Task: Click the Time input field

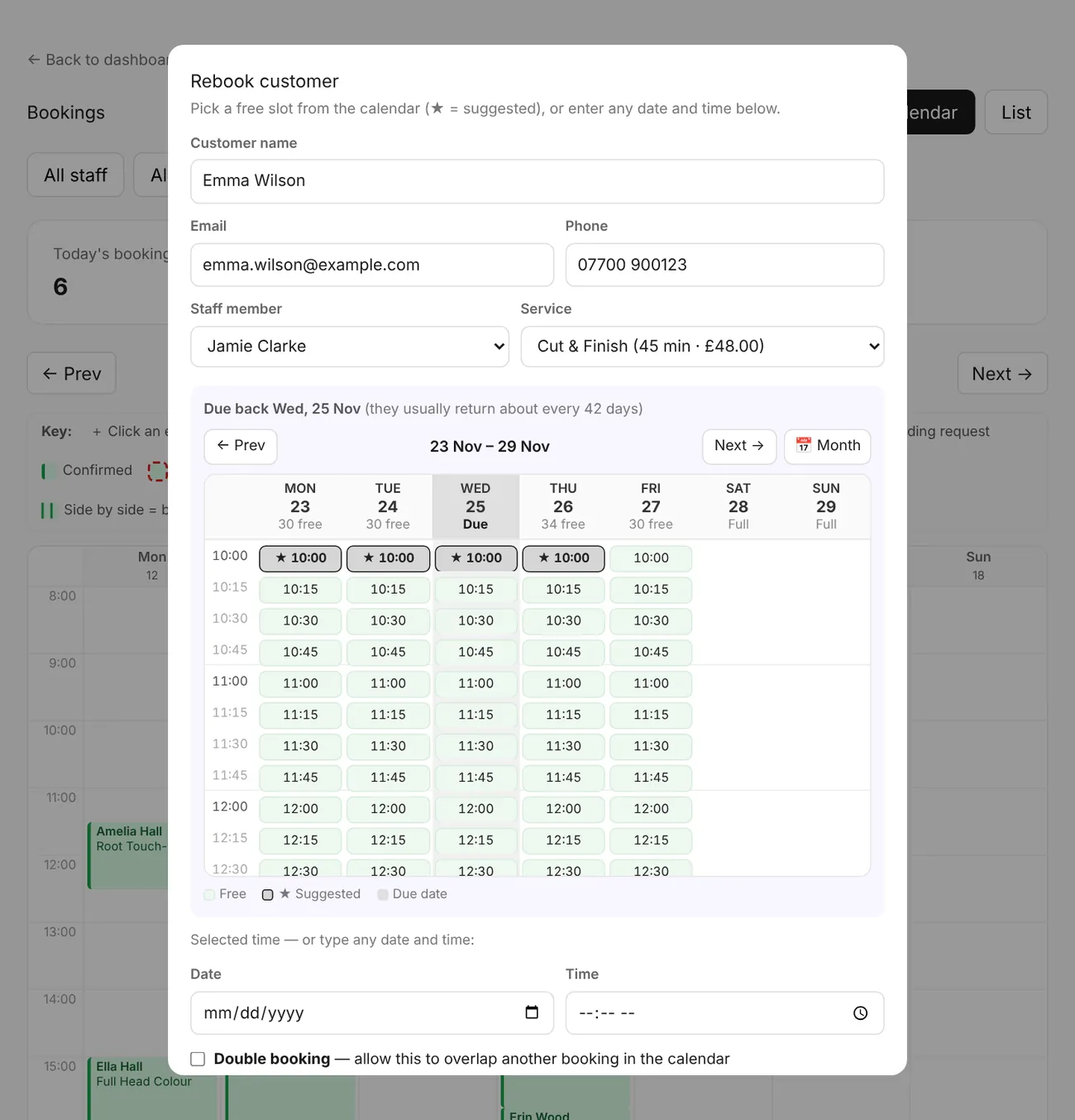Action: (724, 1013)
